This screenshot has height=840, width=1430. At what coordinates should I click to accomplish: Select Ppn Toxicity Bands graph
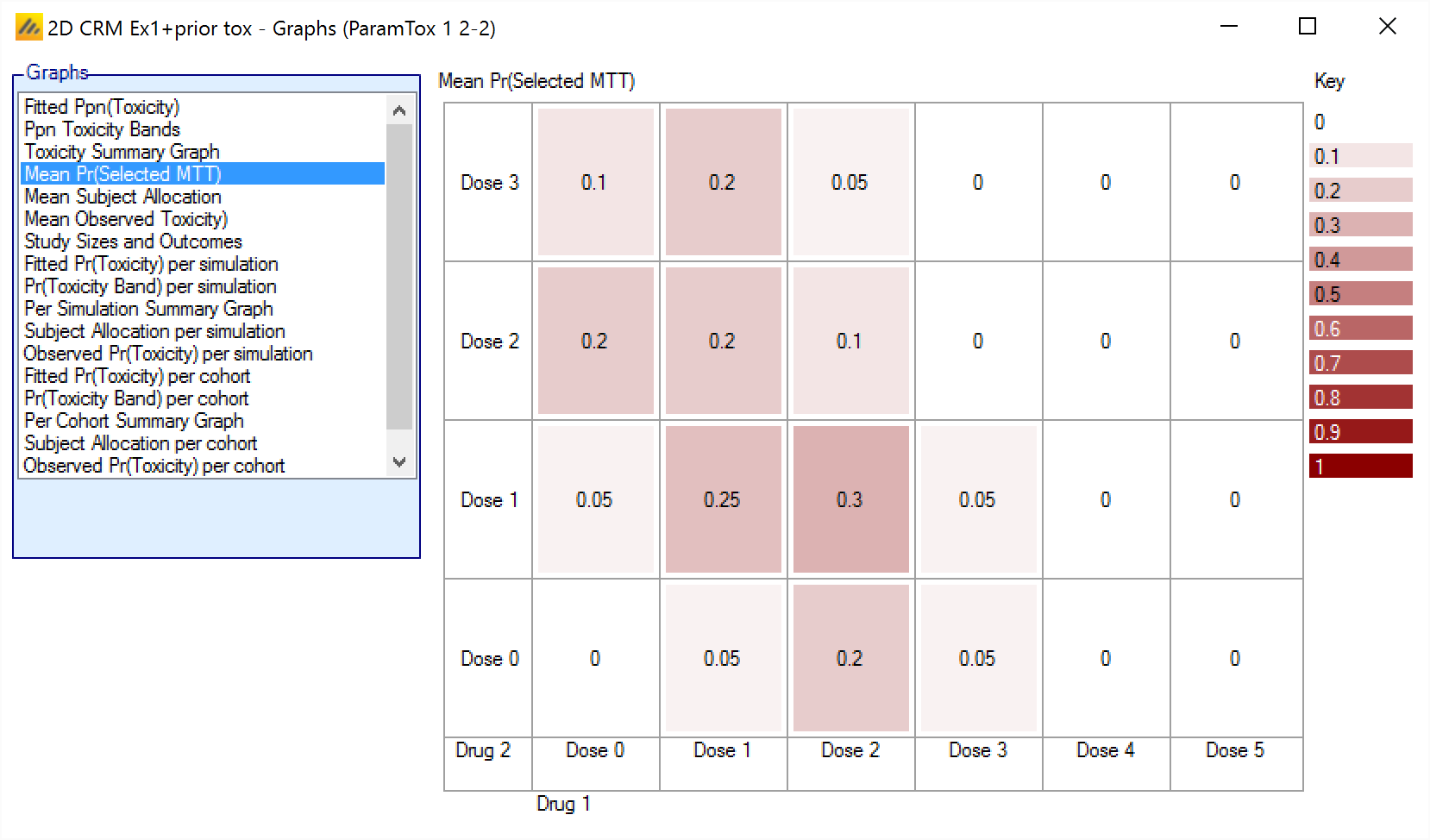coord(102,129)
